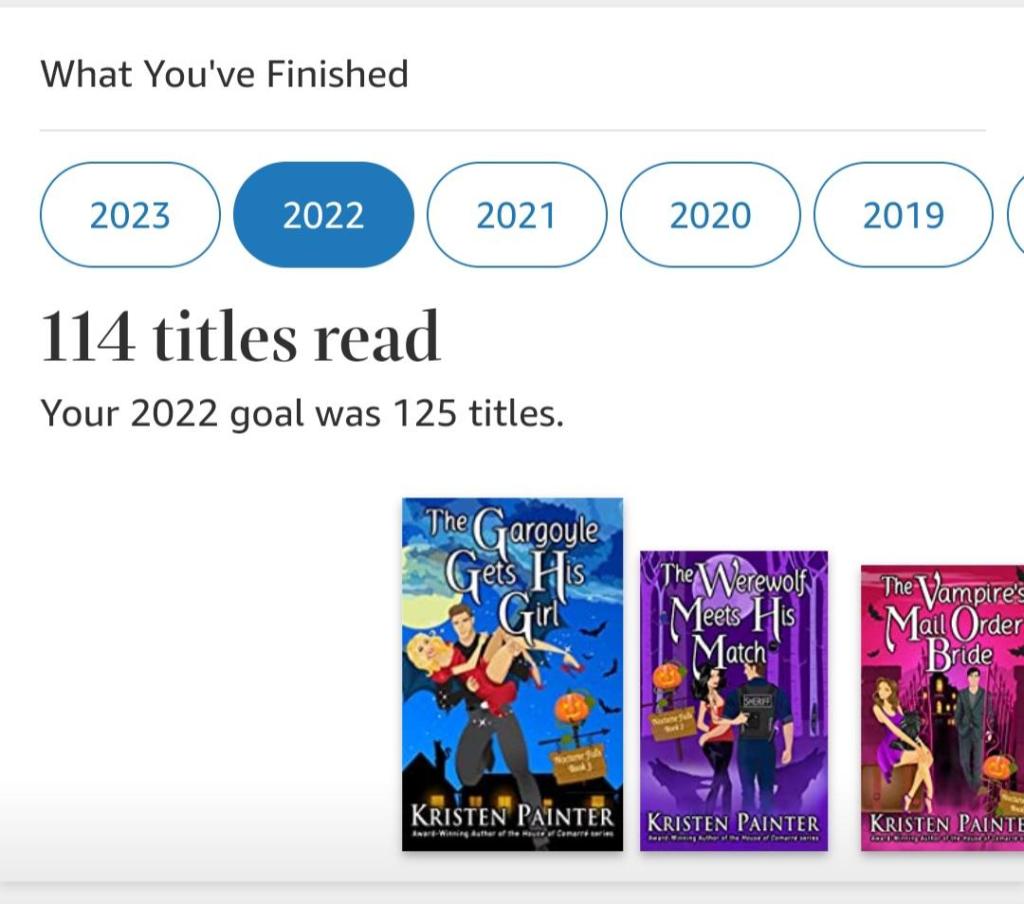Click the jack-o'-lantern on the Gargoyle cover
The height and width of the screenshot is (904, 1024).
[570, 707]
